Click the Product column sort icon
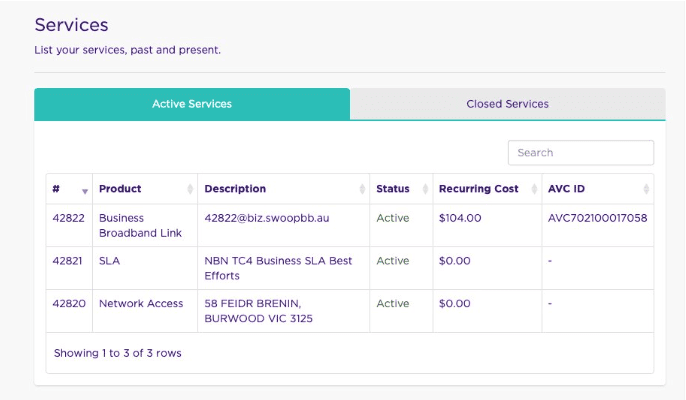The image size is (686, 400). [190, 189]
